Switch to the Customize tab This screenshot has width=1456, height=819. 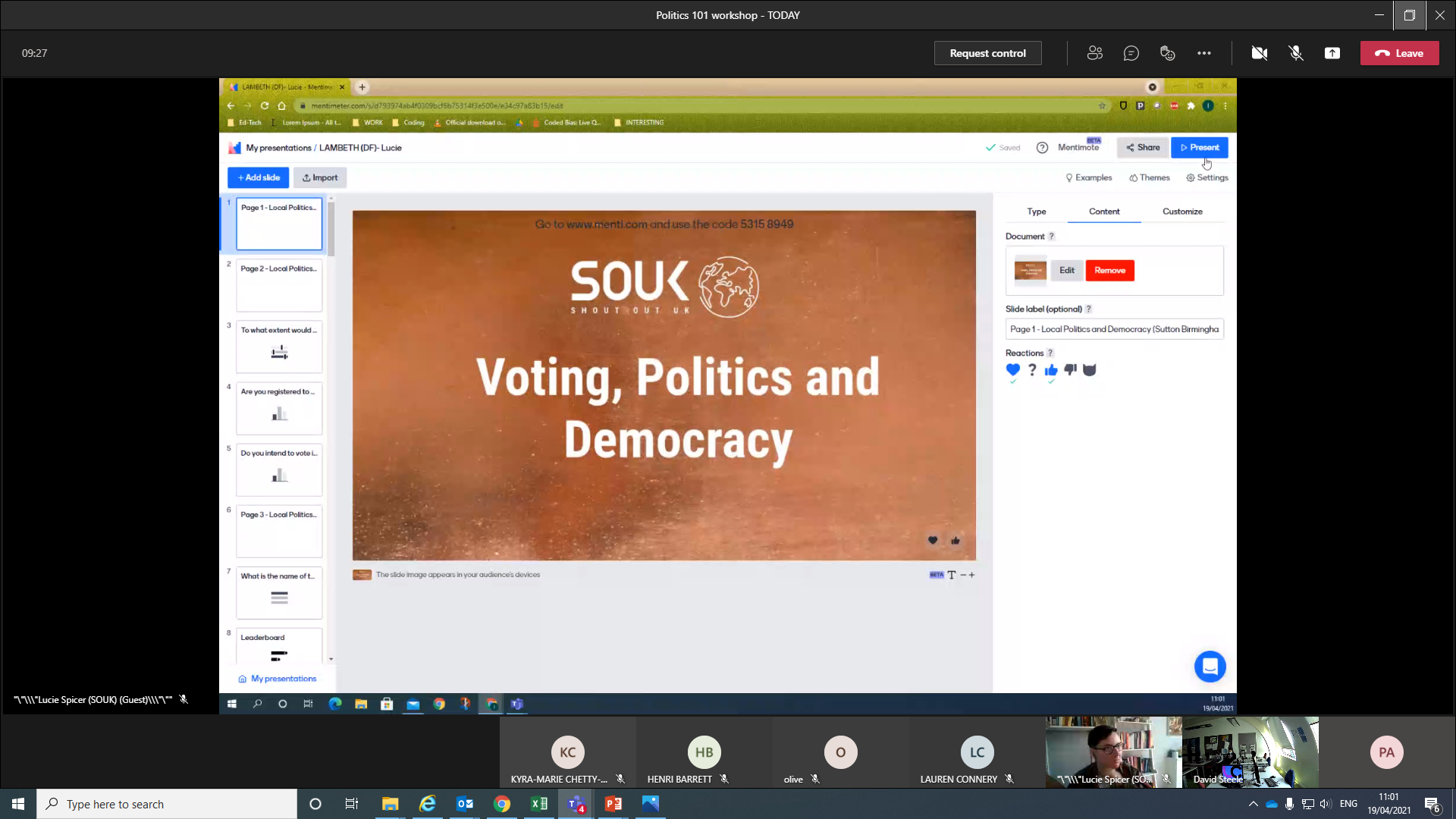(1182, 212)
